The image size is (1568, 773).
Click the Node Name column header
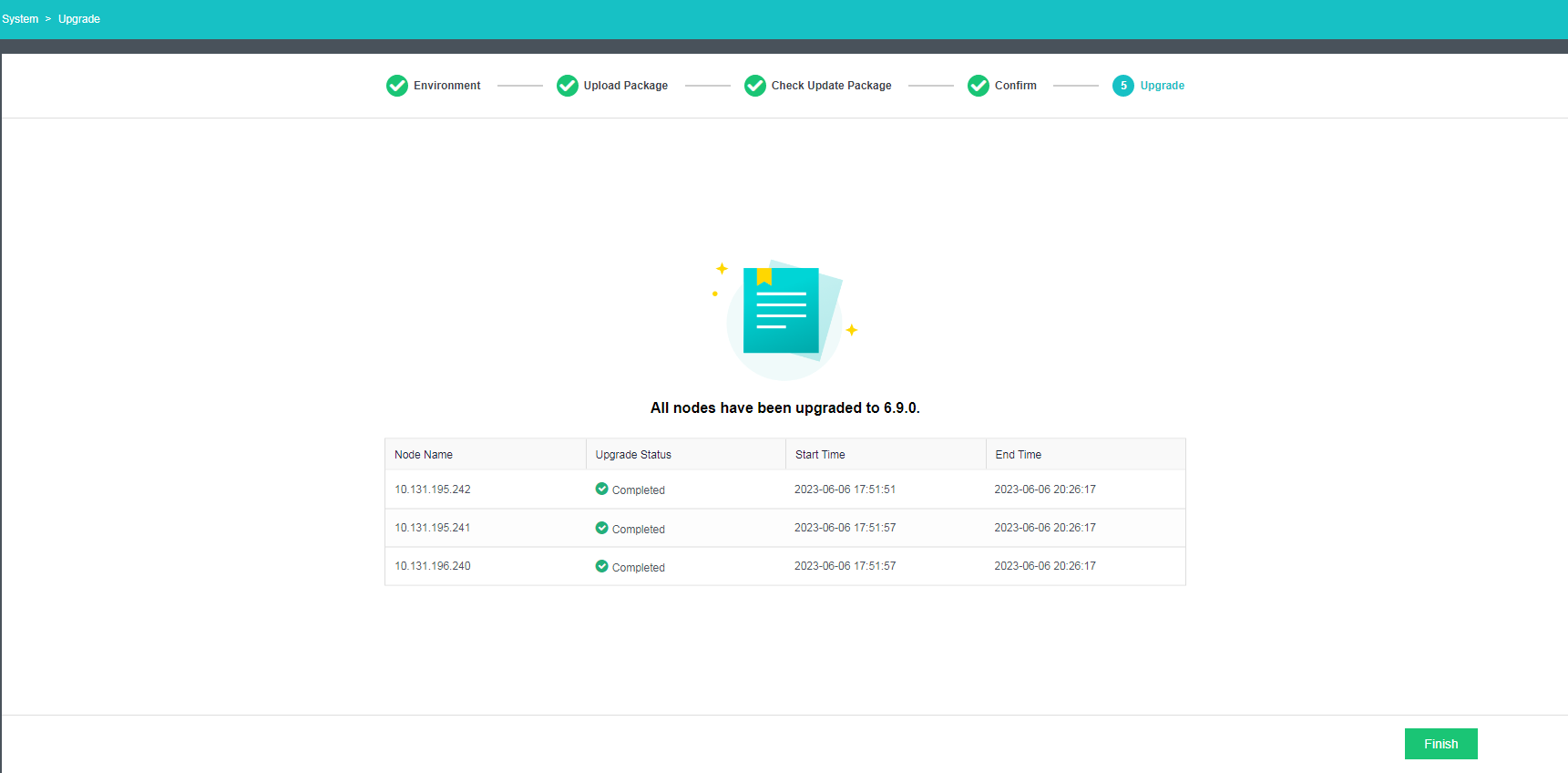[x=424, y=455]
